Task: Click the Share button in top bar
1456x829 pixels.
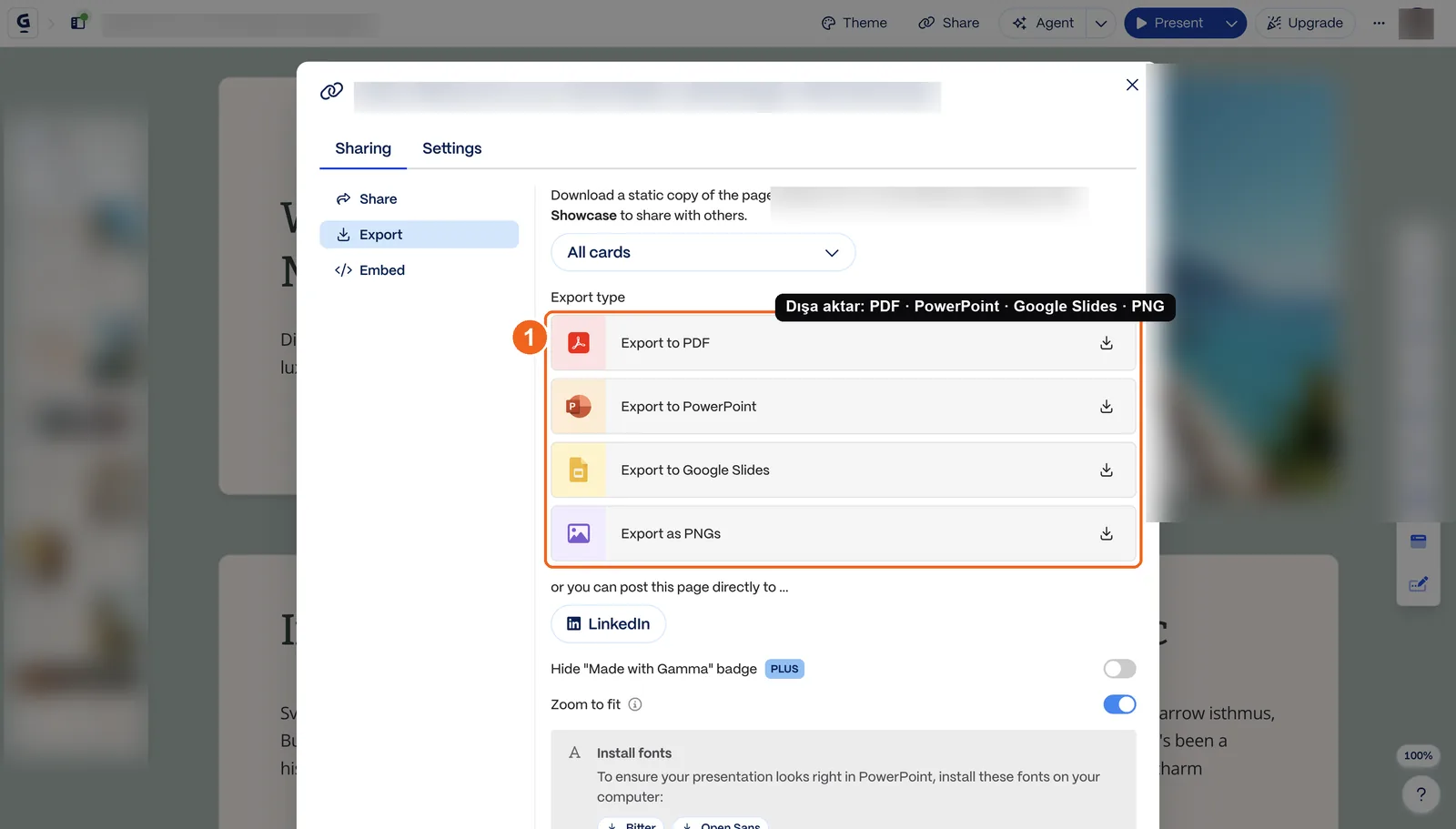Action: click(x=948, y=23)
